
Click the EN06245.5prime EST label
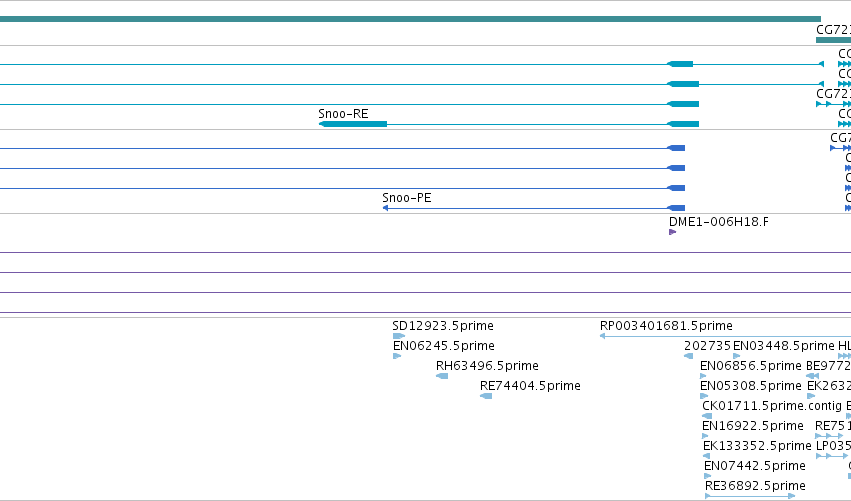pyautogui.click(x=444, y=346)
